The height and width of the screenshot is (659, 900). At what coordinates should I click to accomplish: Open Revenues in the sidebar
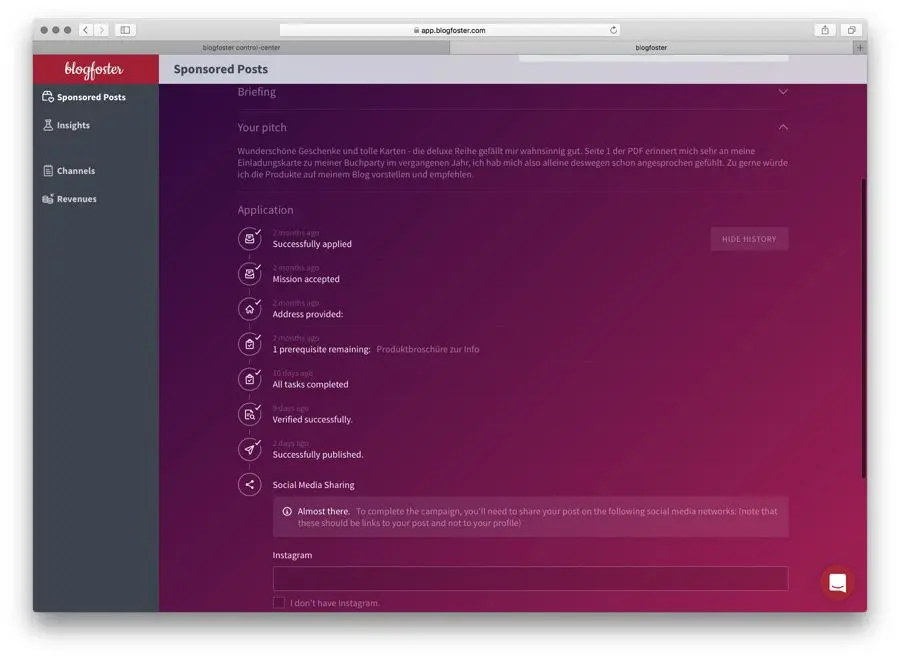[x=76, y=199]
